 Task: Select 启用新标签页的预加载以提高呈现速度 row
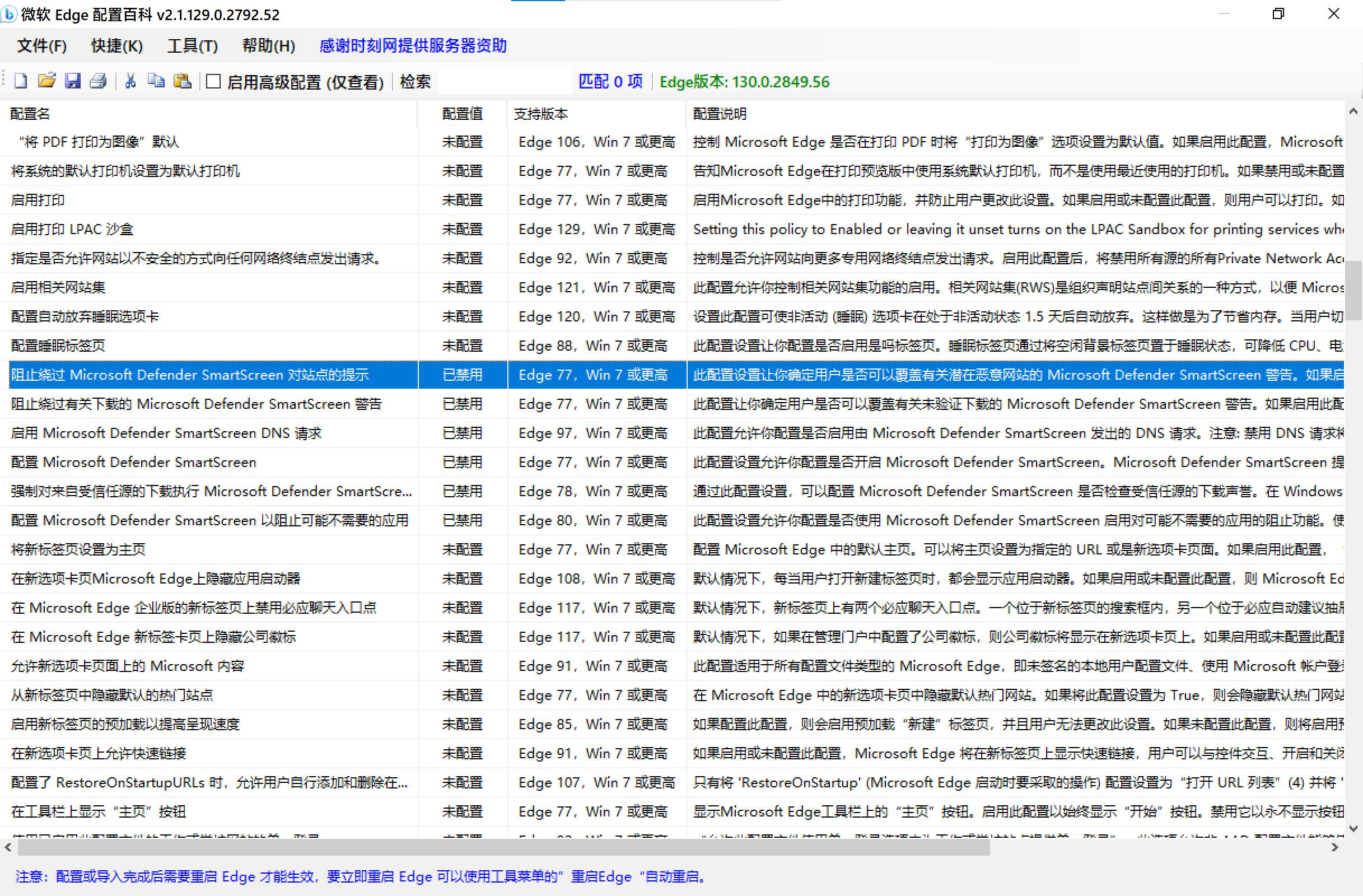coord(672,724)
